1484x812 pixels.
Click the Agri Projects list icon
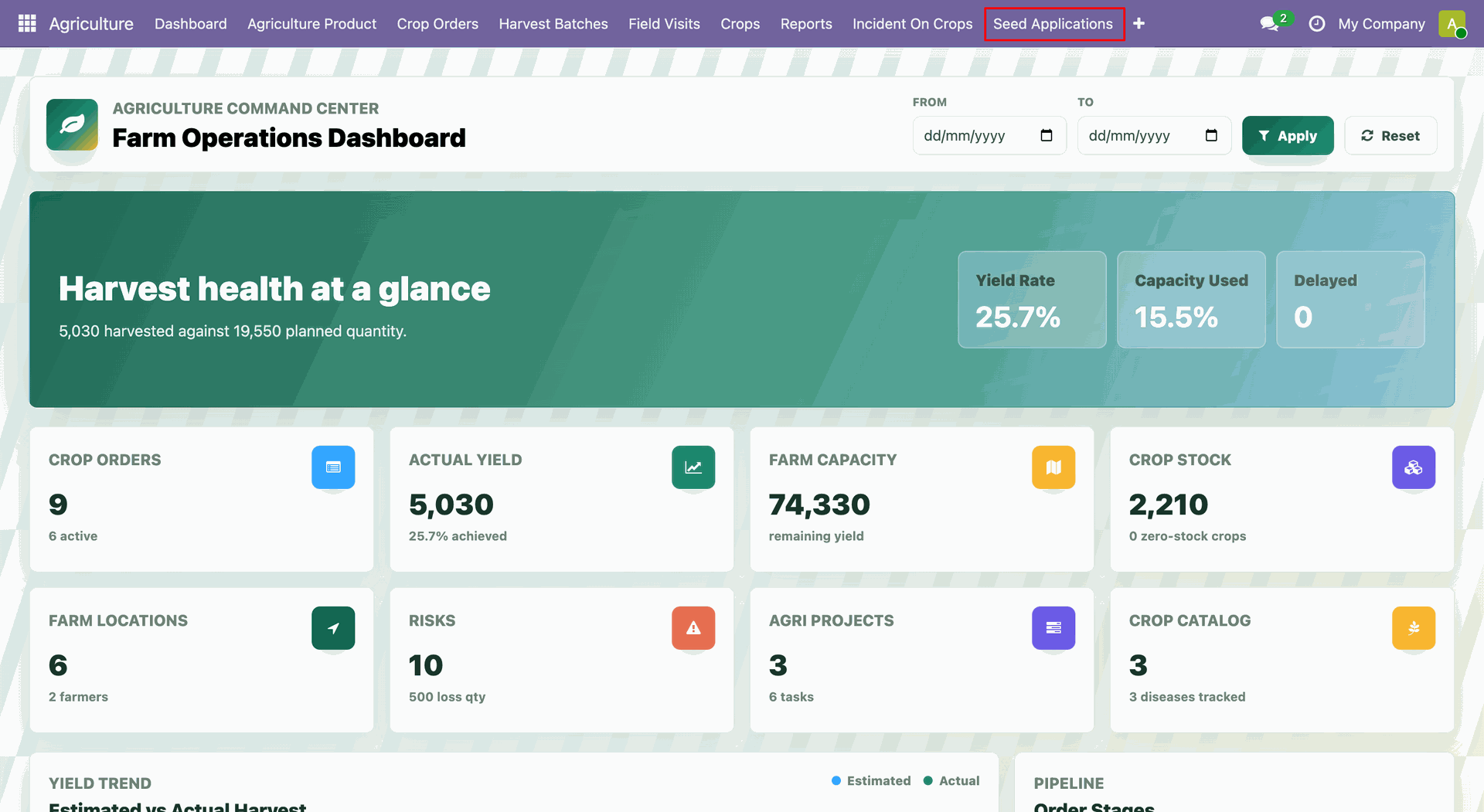(1053, 628)
